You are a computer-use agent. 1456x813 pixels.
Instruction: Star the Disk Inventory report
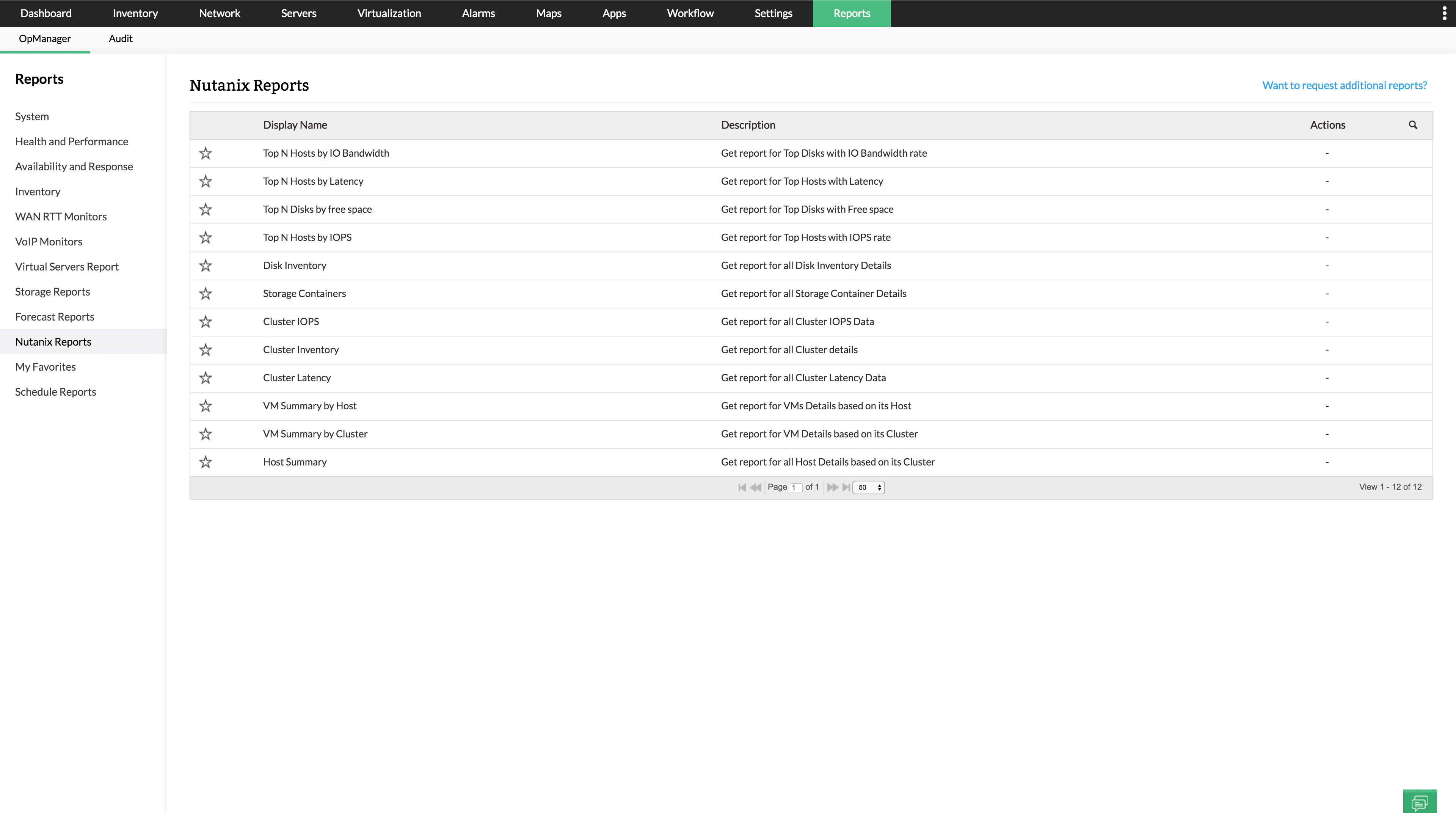(x=206, y=266)
